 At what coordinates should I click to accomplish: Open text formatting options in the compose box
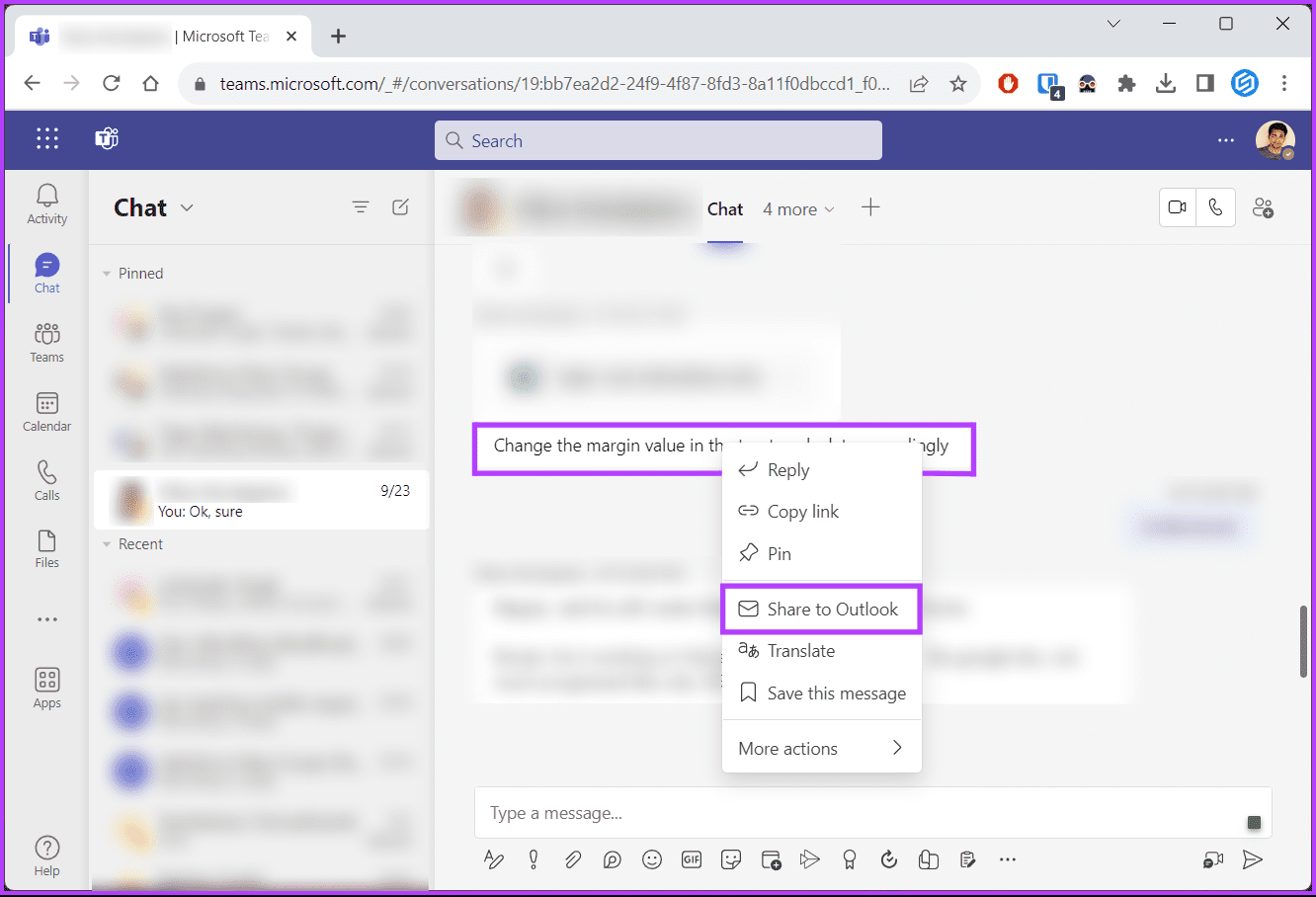494,859
